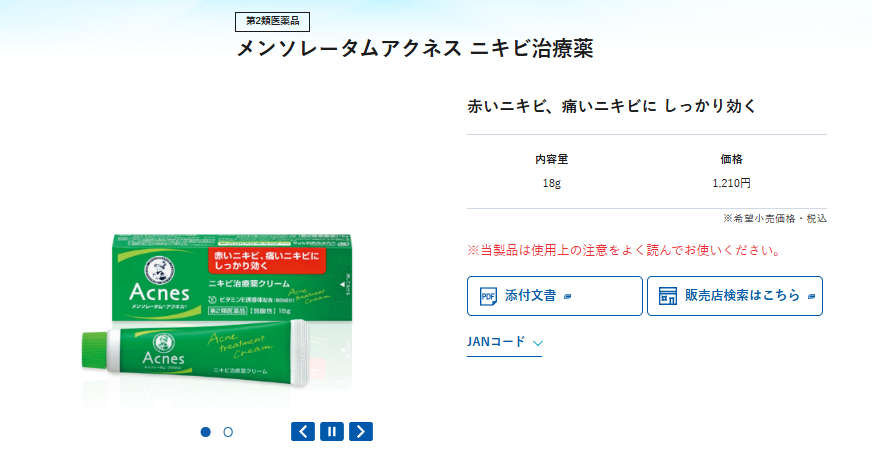The height and width of the screenshot is (454, 872).
Task: Click the external link icon beside 添付文書
Action: pyautogui.click(x=567, y=297)
